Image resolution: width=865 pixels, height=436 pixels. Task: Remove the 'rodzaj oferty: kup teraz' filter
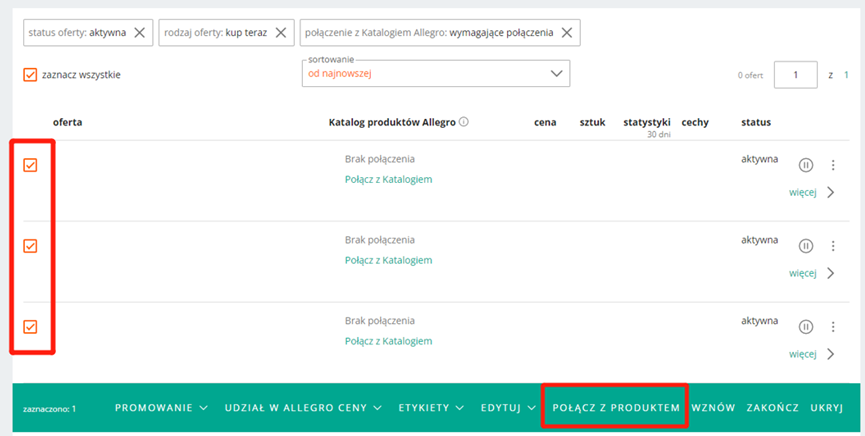click(281, 33)
